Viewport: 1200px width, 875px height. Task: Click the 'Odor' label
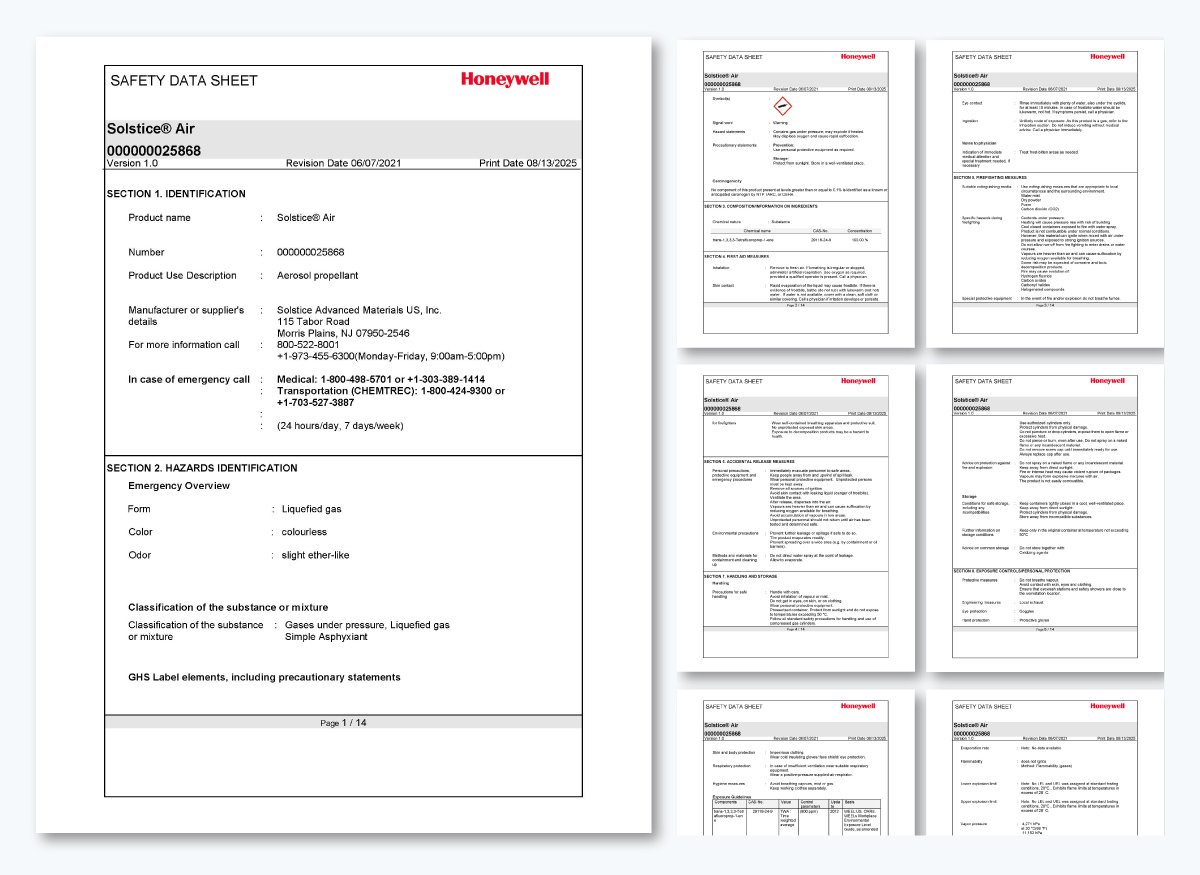pyautogui.click(x=140, y=555)
